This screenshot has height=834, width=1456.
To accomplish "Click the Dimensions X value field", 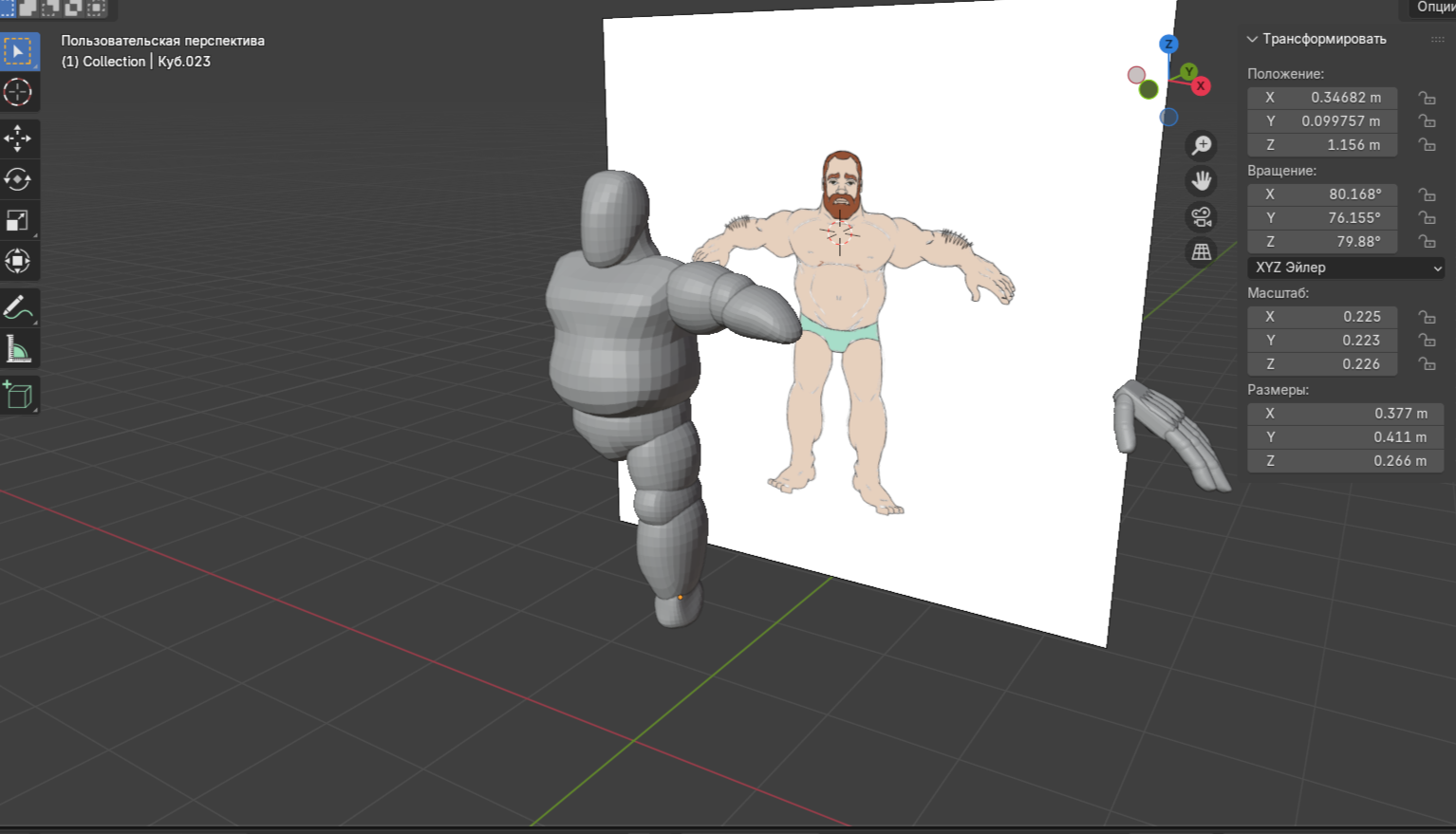I will click(1345, 414).
